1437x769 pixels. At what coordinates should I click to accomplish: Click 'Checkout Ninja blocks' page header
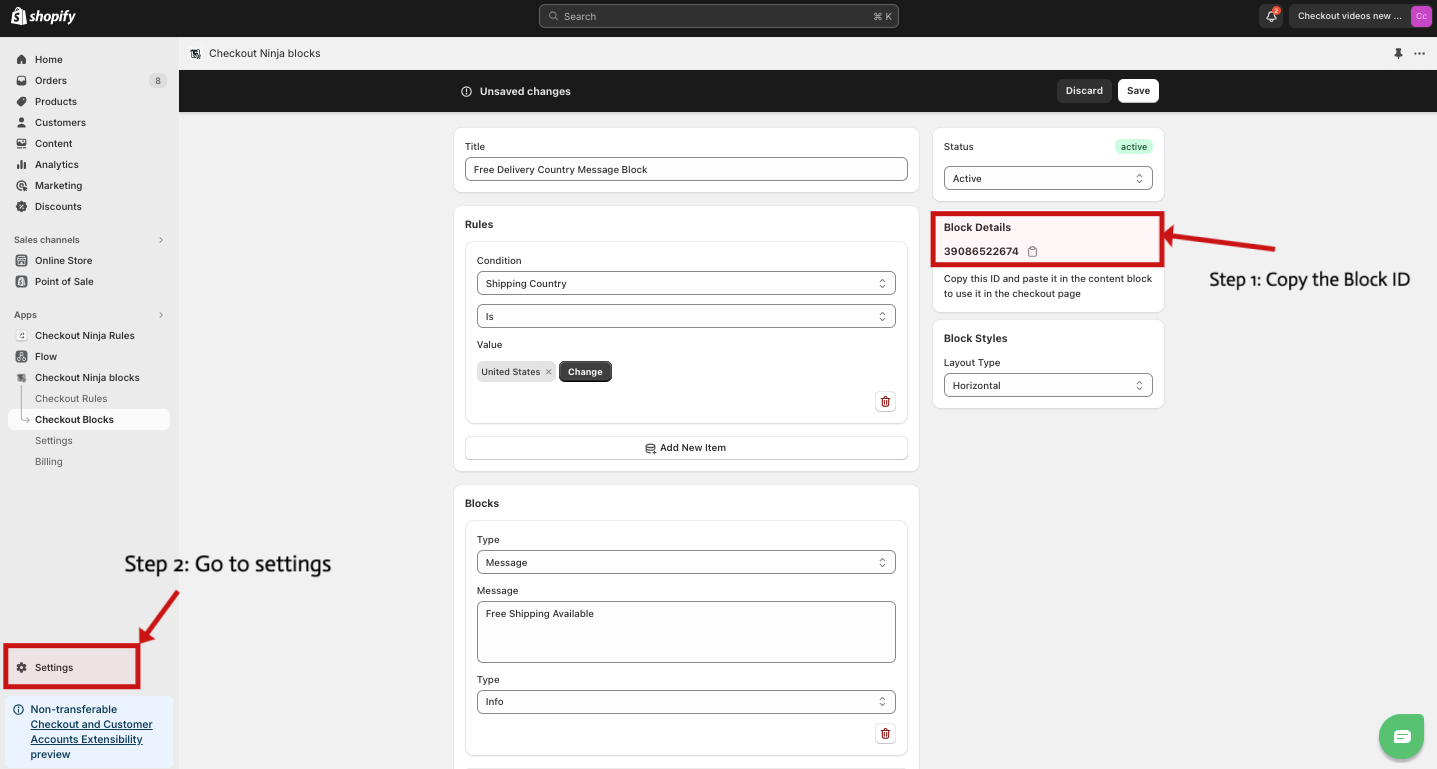pyautogui.click(x=264, y=54)
